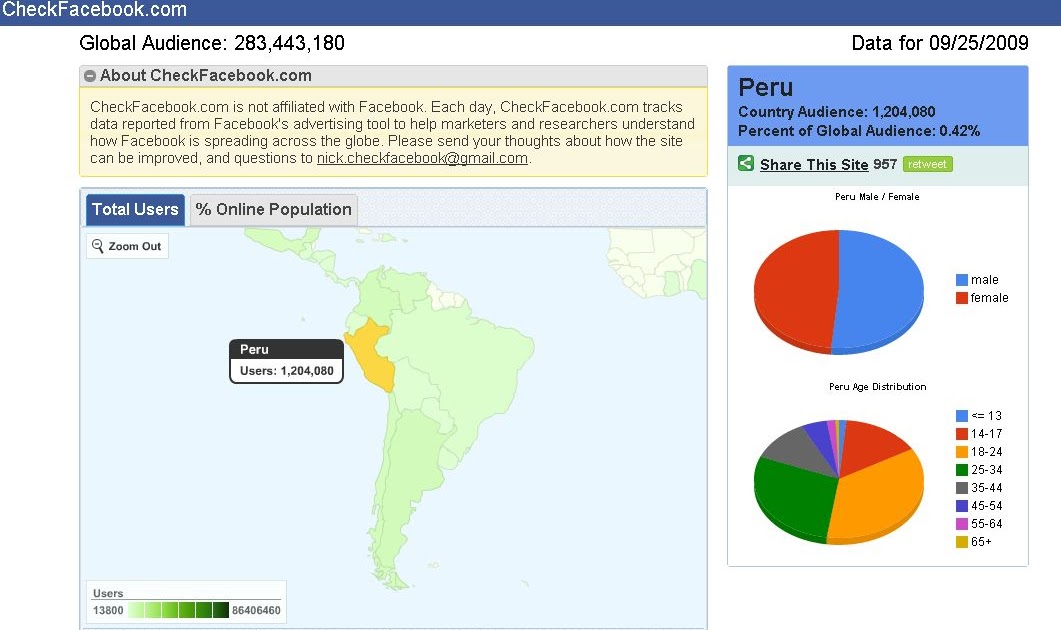Click the female legend color swatch
Screen dimensions: 1061x630
click(x=962, y=298)
